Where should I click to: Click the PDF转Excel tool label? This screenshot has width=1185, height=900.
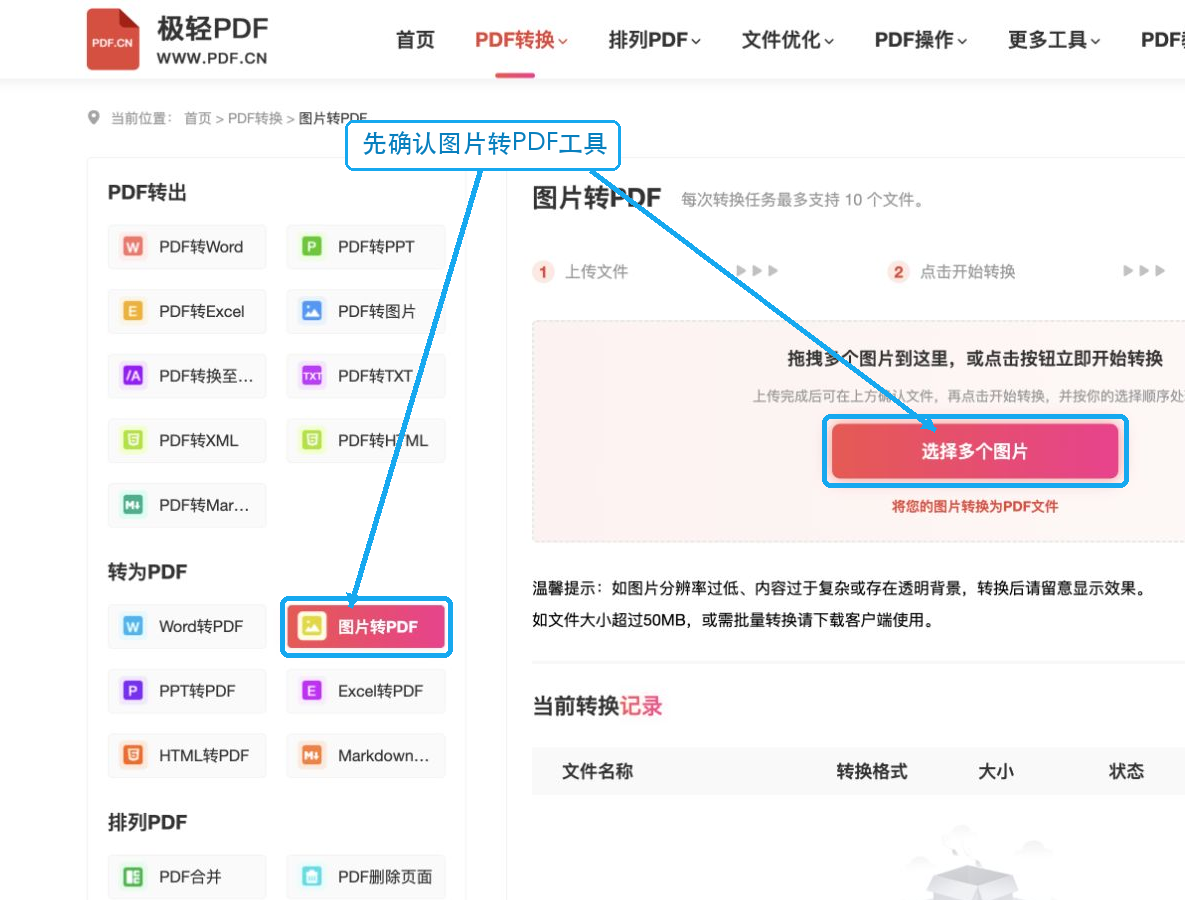(202, 311)
